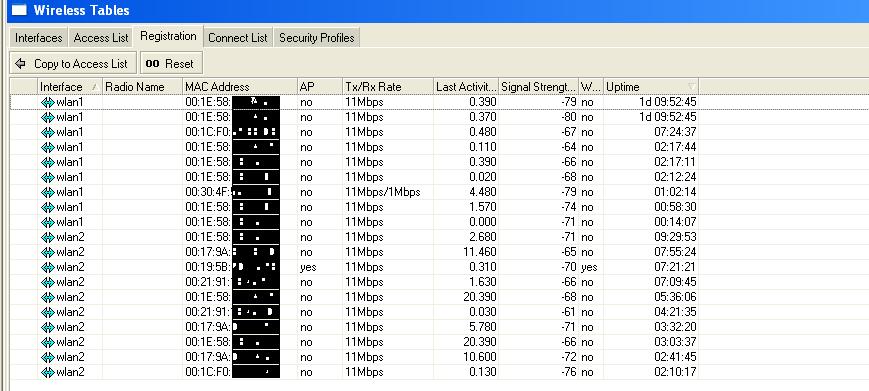Click the uptime value 07:21:21
The width and height of the screenshot is (869, 391).
tap(675, 267)
